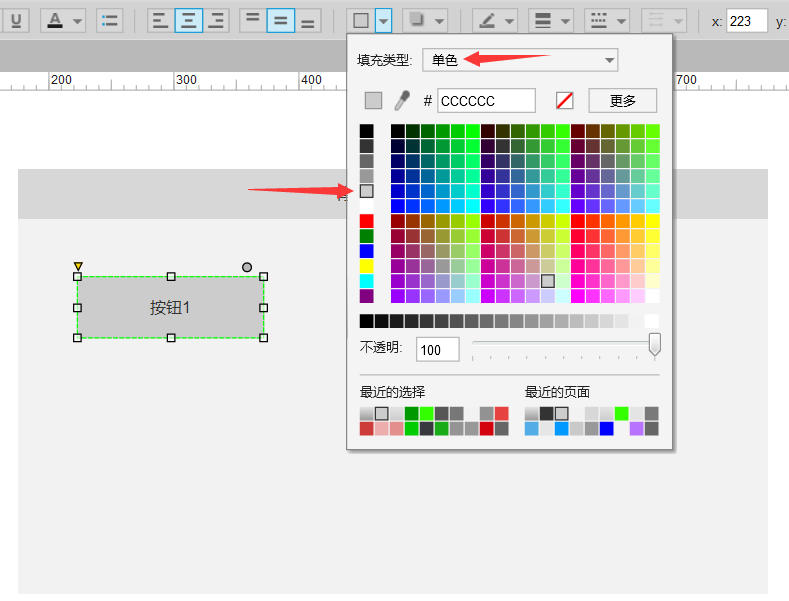Click the x position field showing 223
The width and height of the screenshot is (789, 601).
[x=747, y=21]
